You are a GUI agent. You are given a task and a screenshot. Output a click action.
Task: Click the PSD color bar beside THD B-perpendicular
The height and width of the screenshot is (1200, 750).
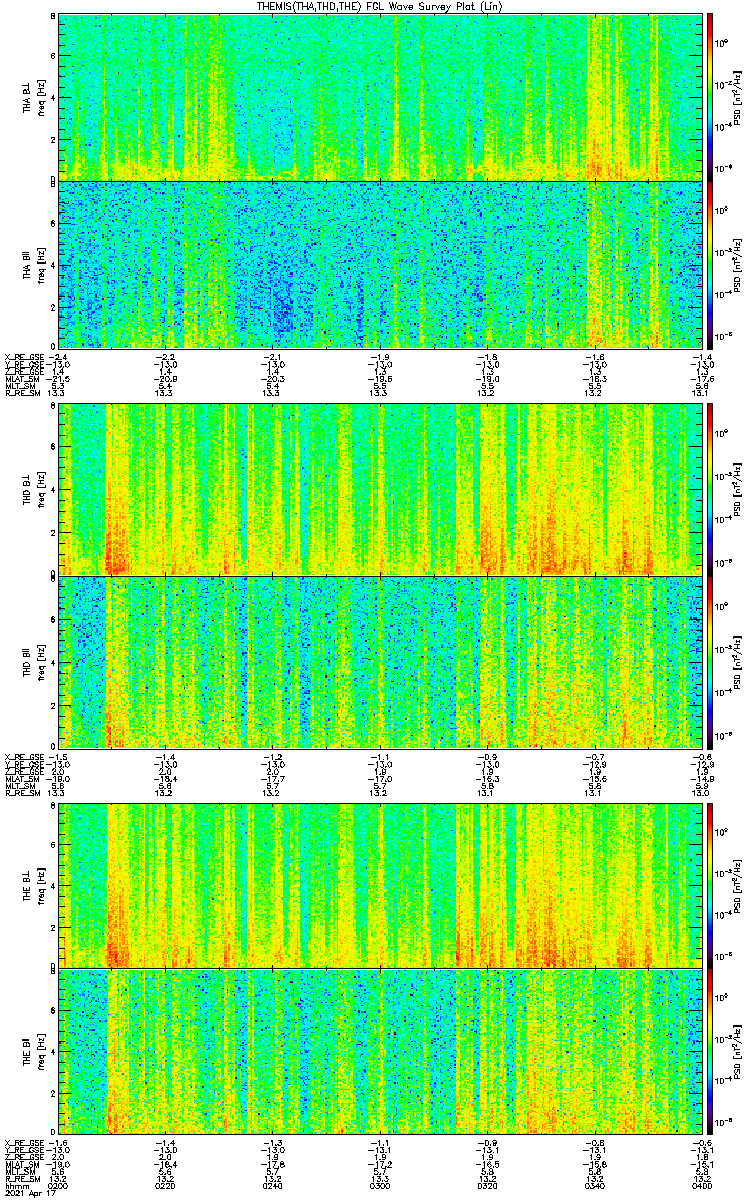click(710, 489)
